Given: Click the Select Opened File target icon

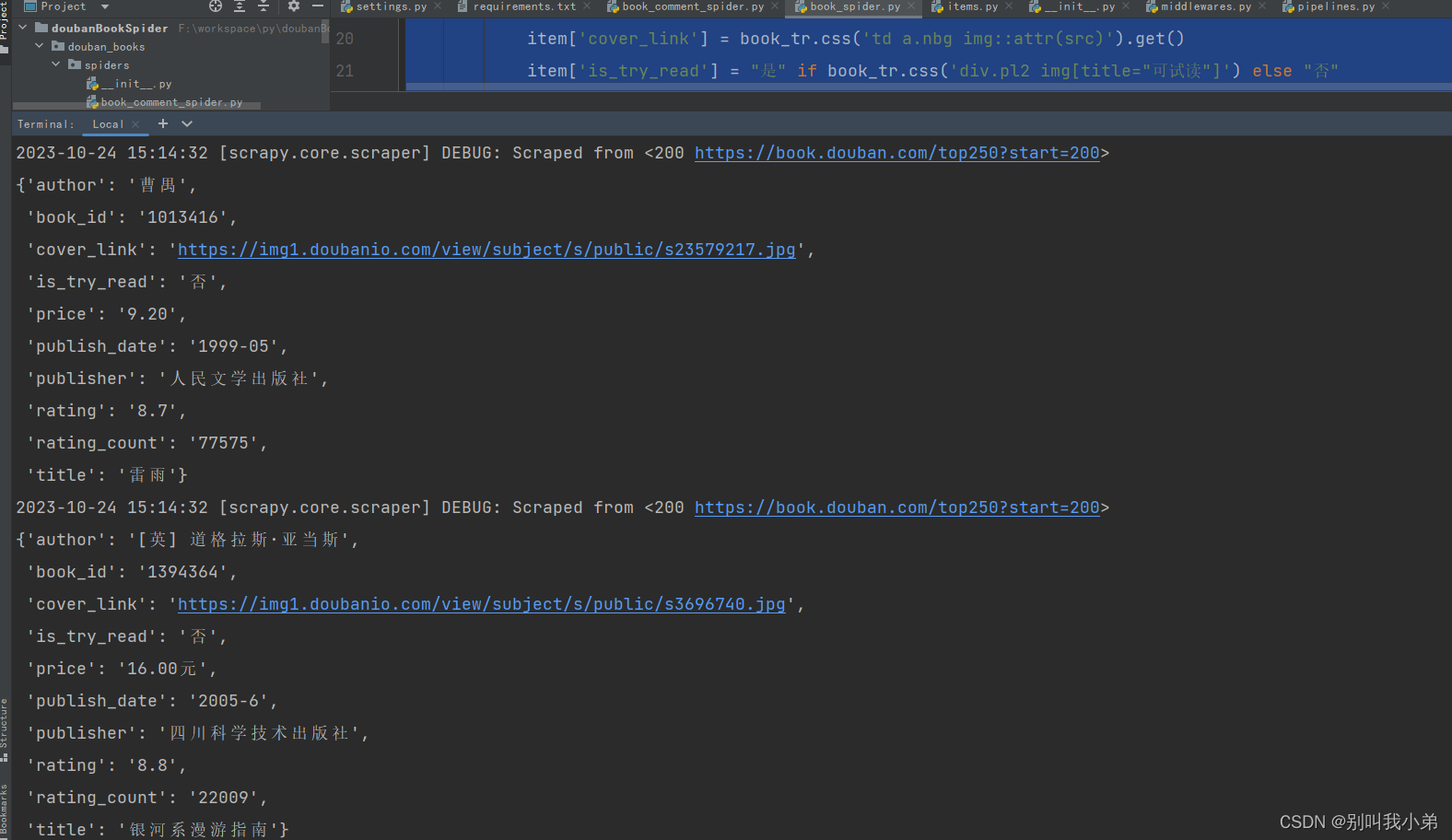Looking at the screenshot, I should pyautogui.click(x=216, y=6).
